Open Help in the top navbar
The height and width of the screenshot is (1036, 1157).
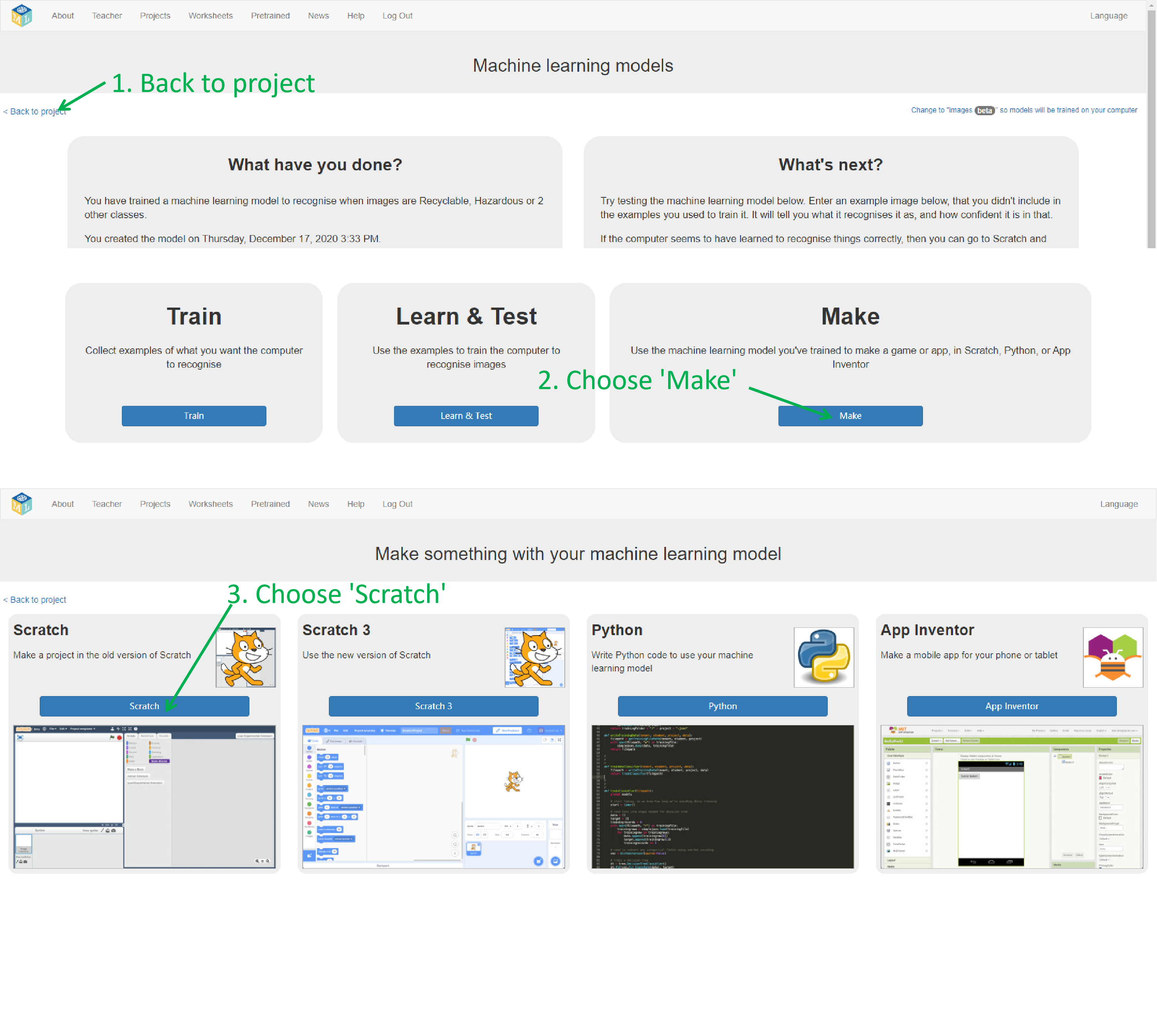356,15
